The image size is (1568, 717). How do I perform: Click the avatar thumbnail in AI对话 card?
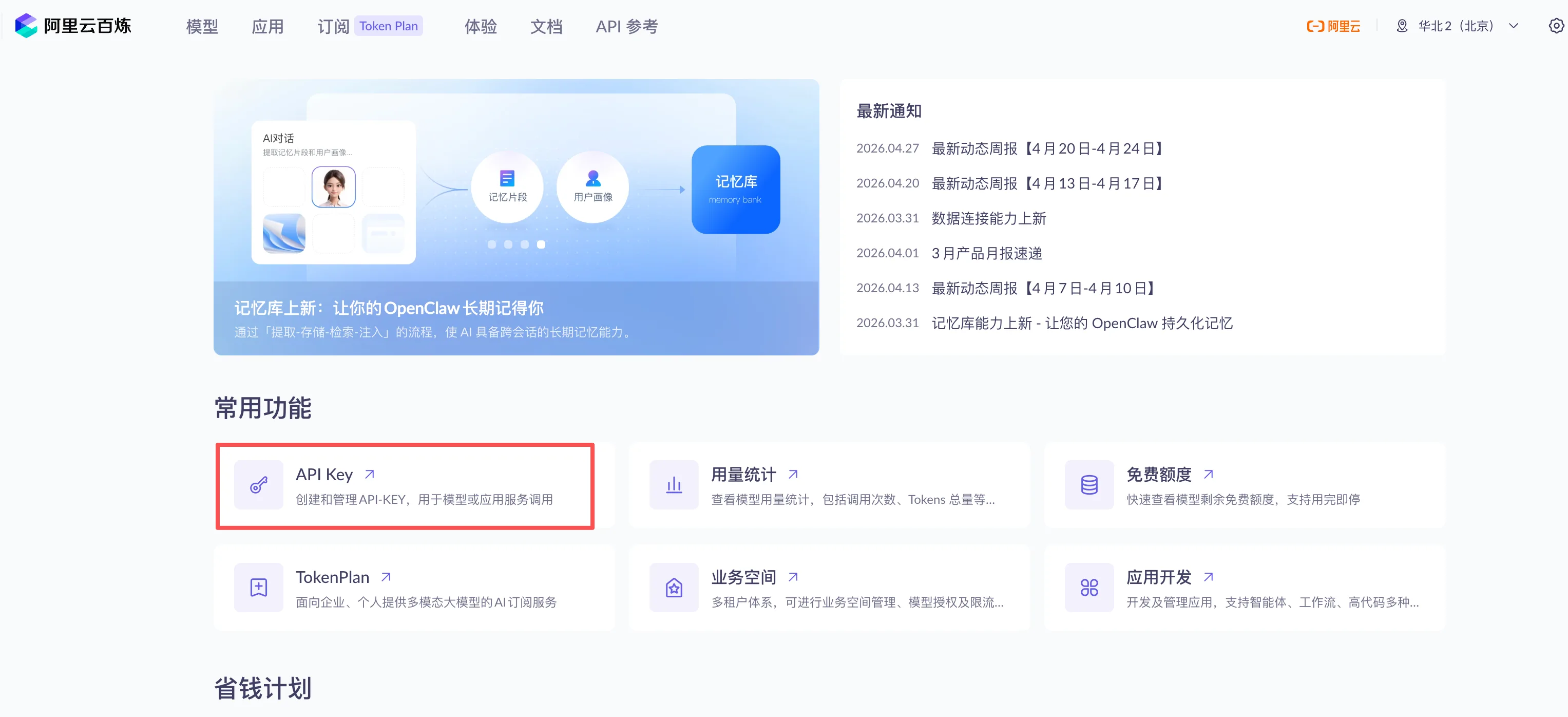pyautogui.click(x=334, y=187)
